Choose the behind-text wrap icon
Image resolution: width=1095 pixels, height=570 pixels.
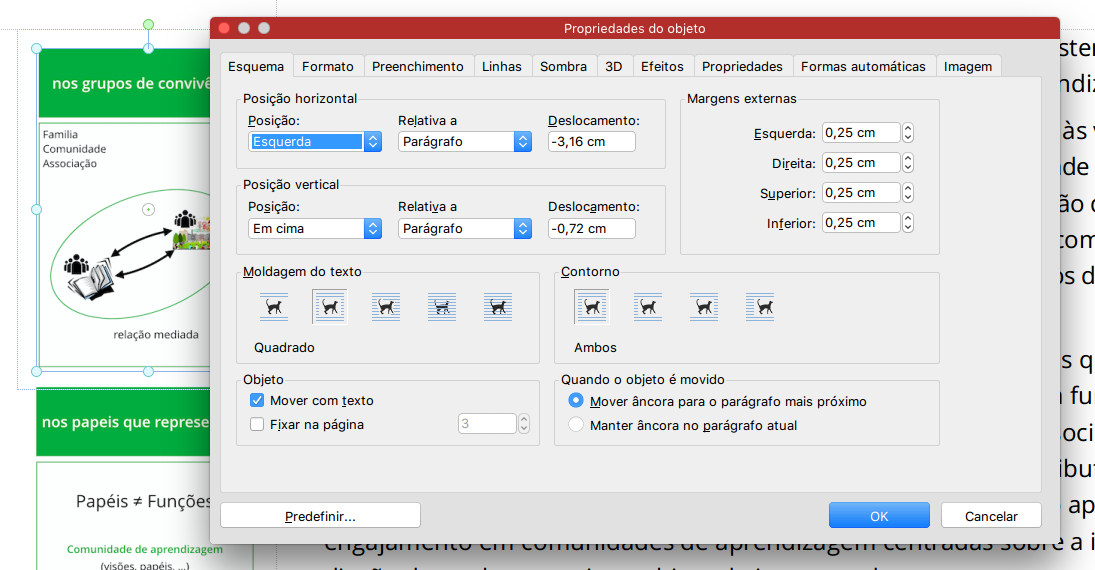441,307
